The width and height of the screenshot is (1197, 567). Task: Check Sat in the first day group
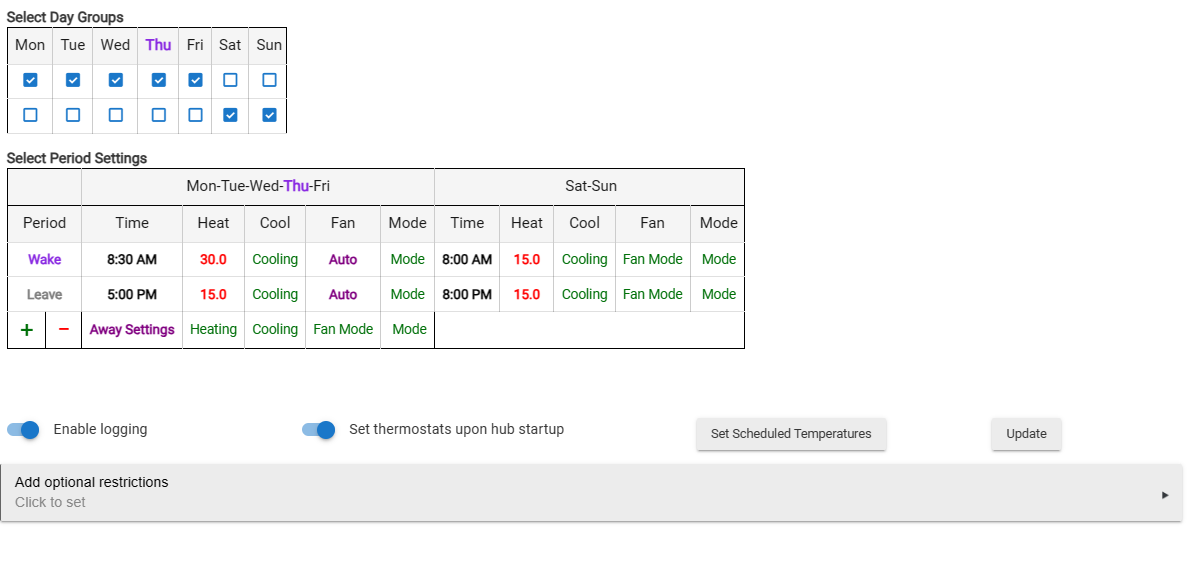[230, 80]
